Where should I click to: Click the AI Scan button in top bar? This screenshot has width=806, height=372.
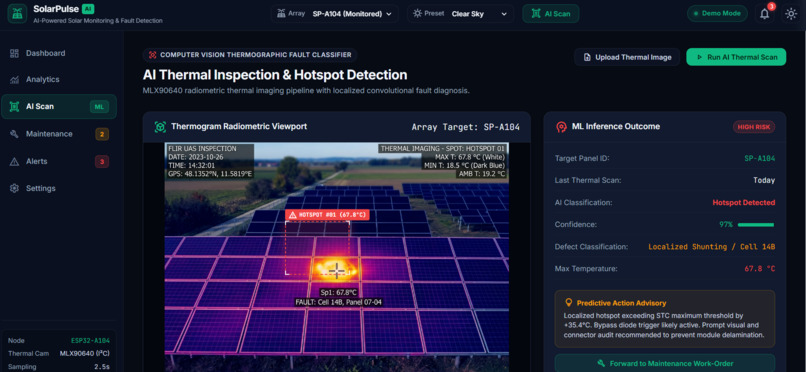[x=551, y=14]
